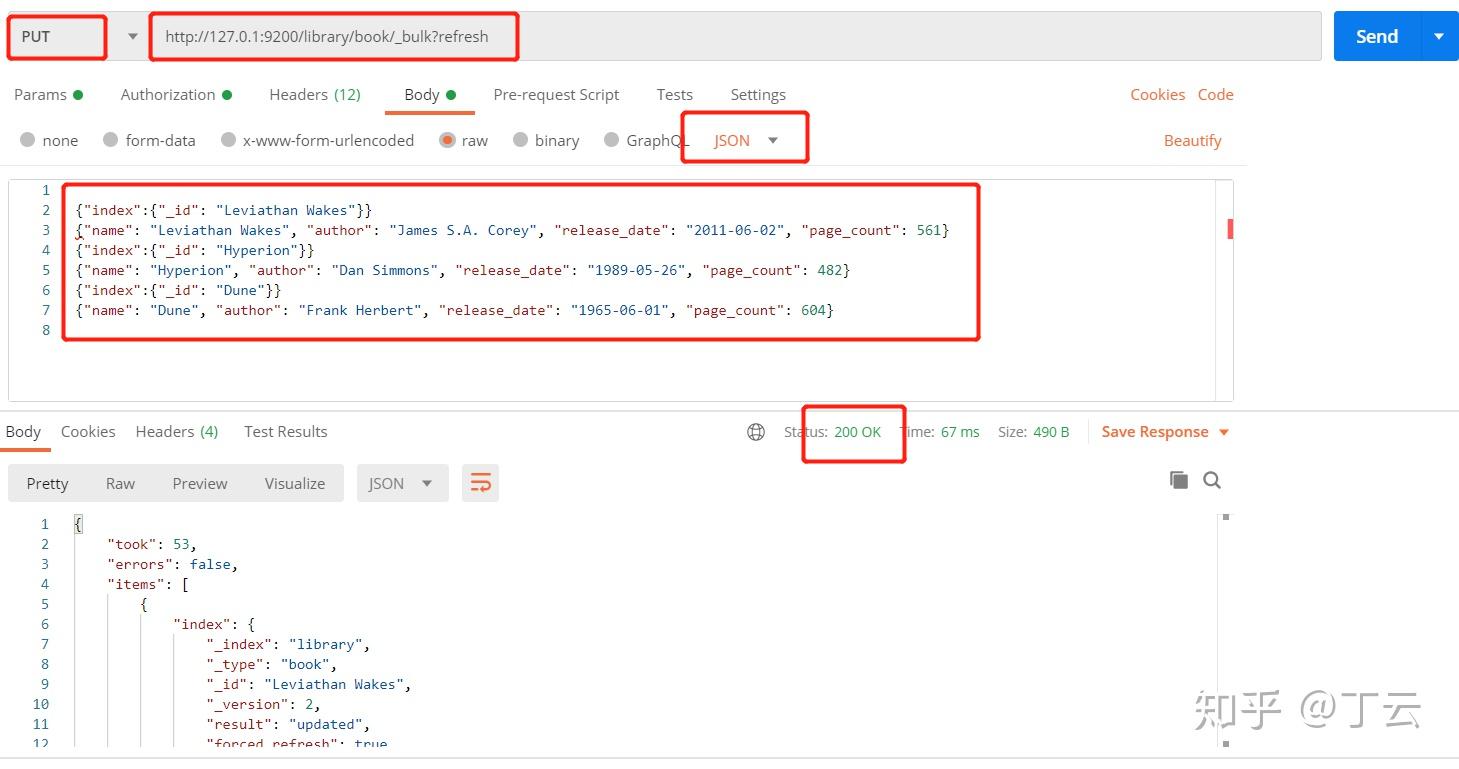Click the Beautify link

[x=1192, y=140]
